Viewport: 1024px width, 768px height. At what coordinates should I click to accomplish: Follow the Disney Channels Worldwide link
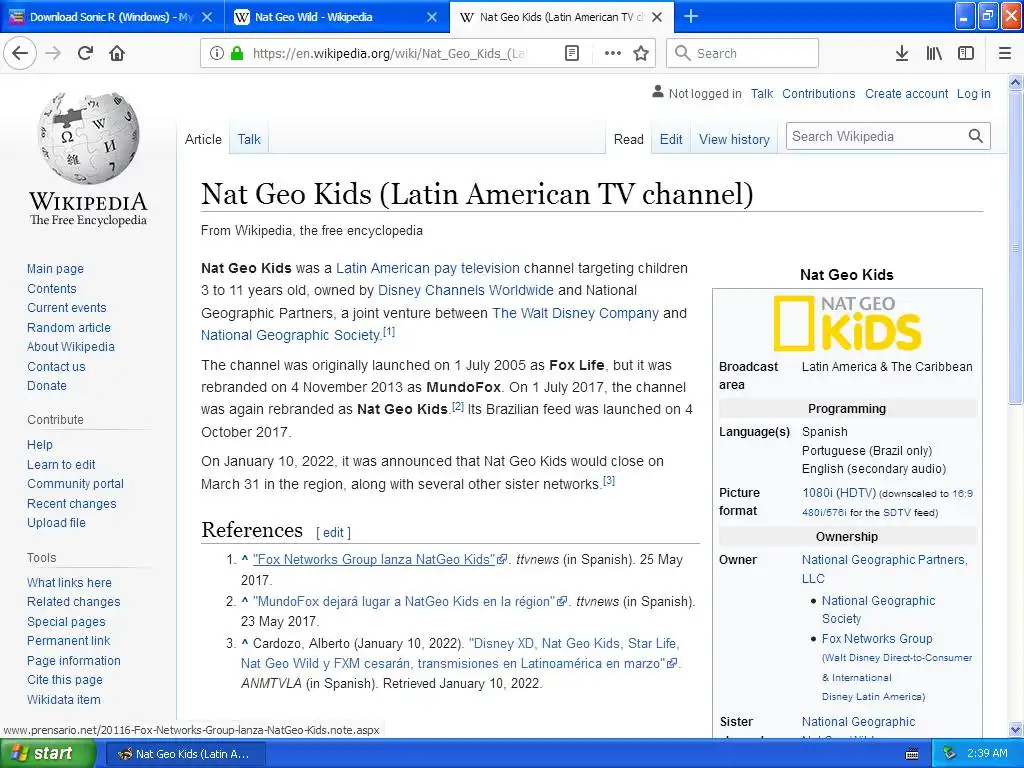[x=466, y=290]
